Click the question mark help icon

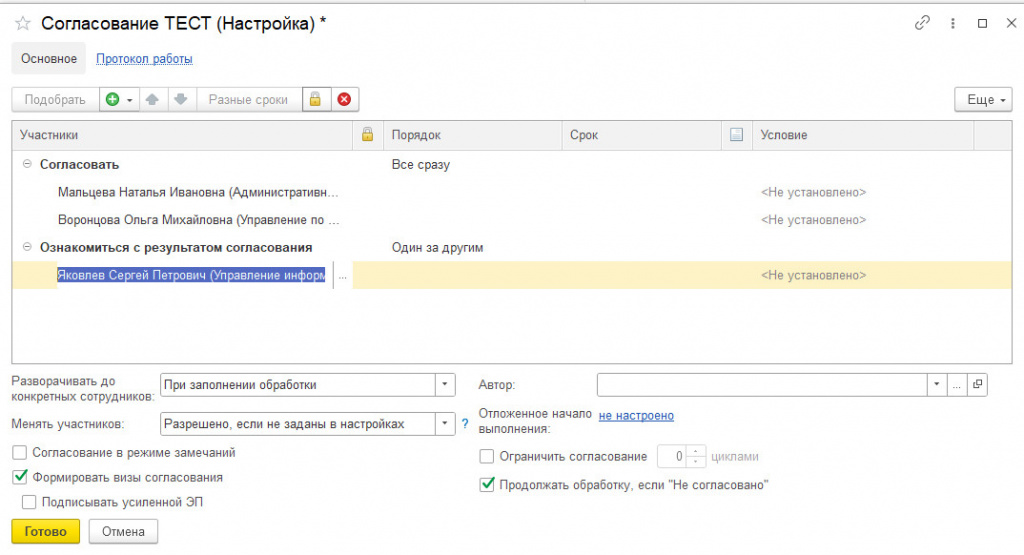point(465,424)
